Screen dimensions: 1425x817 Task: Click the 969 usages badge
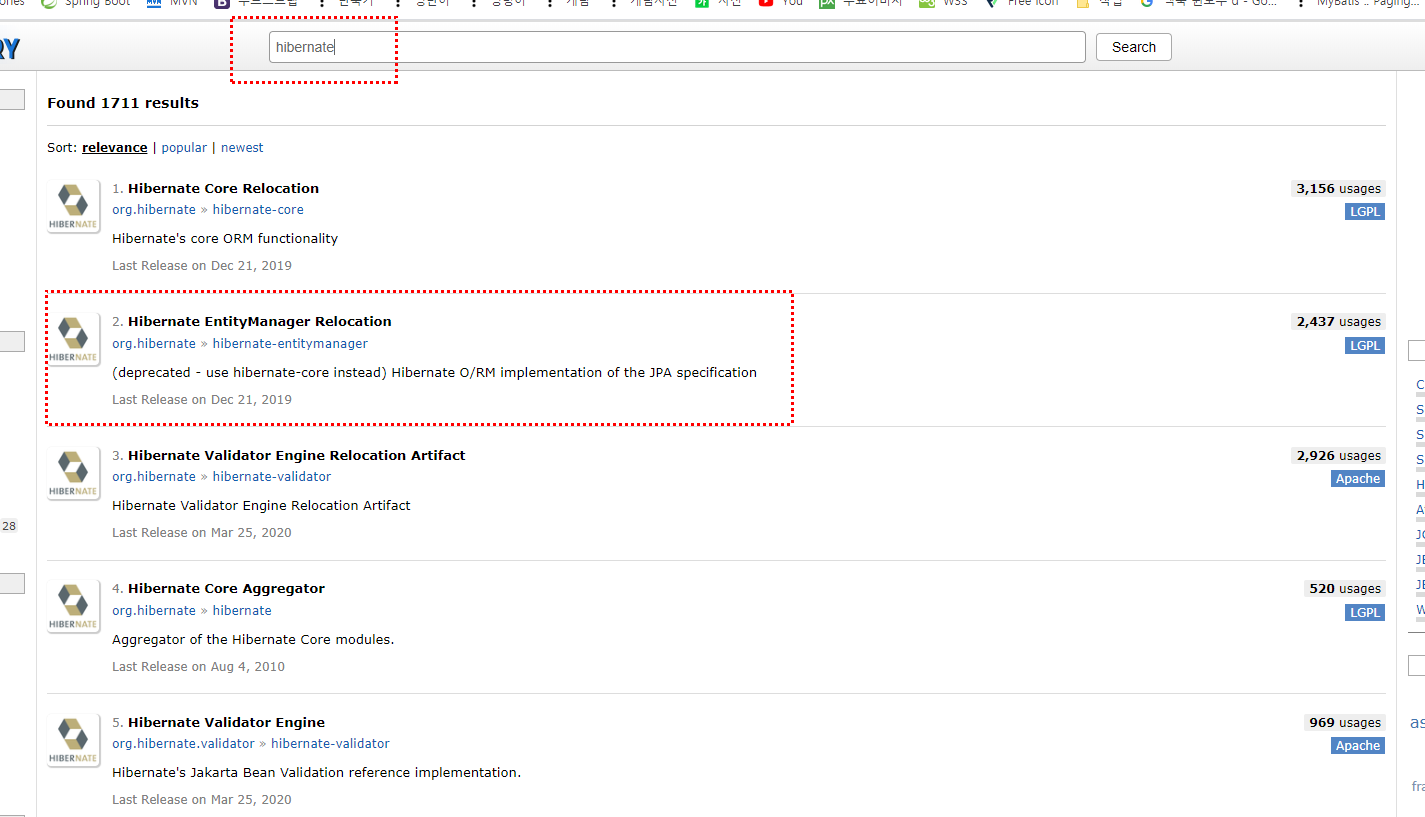1345,723
